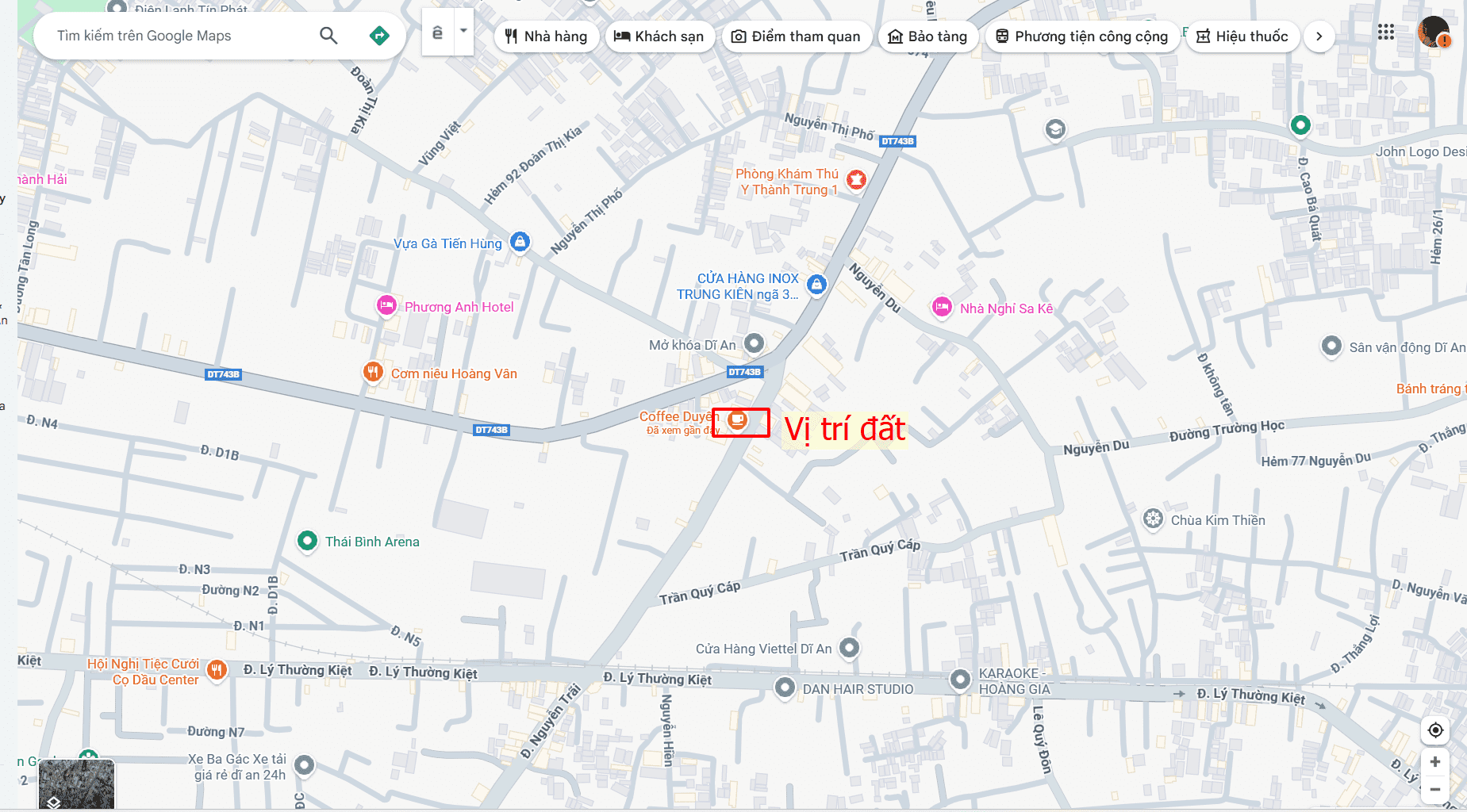Filter by Khách sạn category

pos(659,36)
